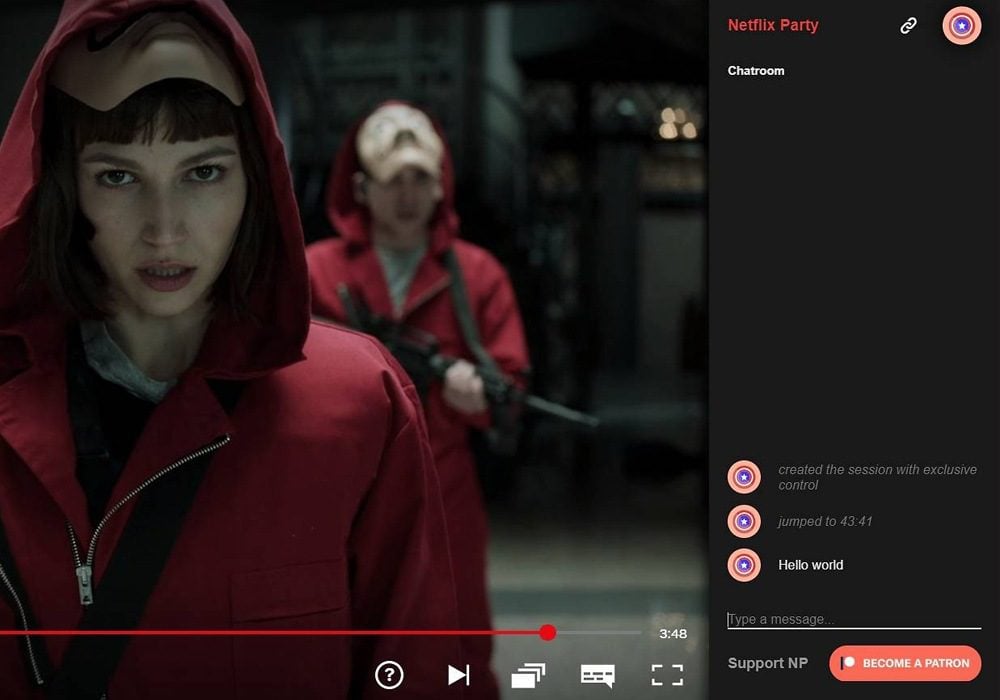Click the Chatroom heading
This screenshot has width=1000, height=700.
756,71
